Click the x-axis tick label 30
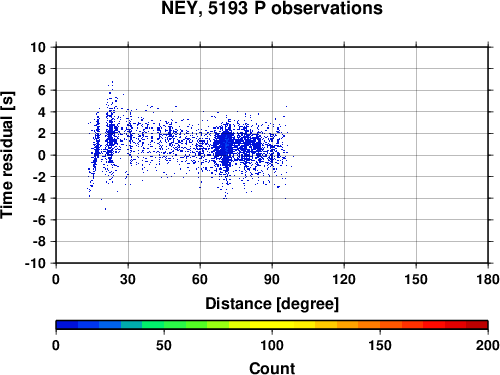500x375 pixels. (128, 279)
